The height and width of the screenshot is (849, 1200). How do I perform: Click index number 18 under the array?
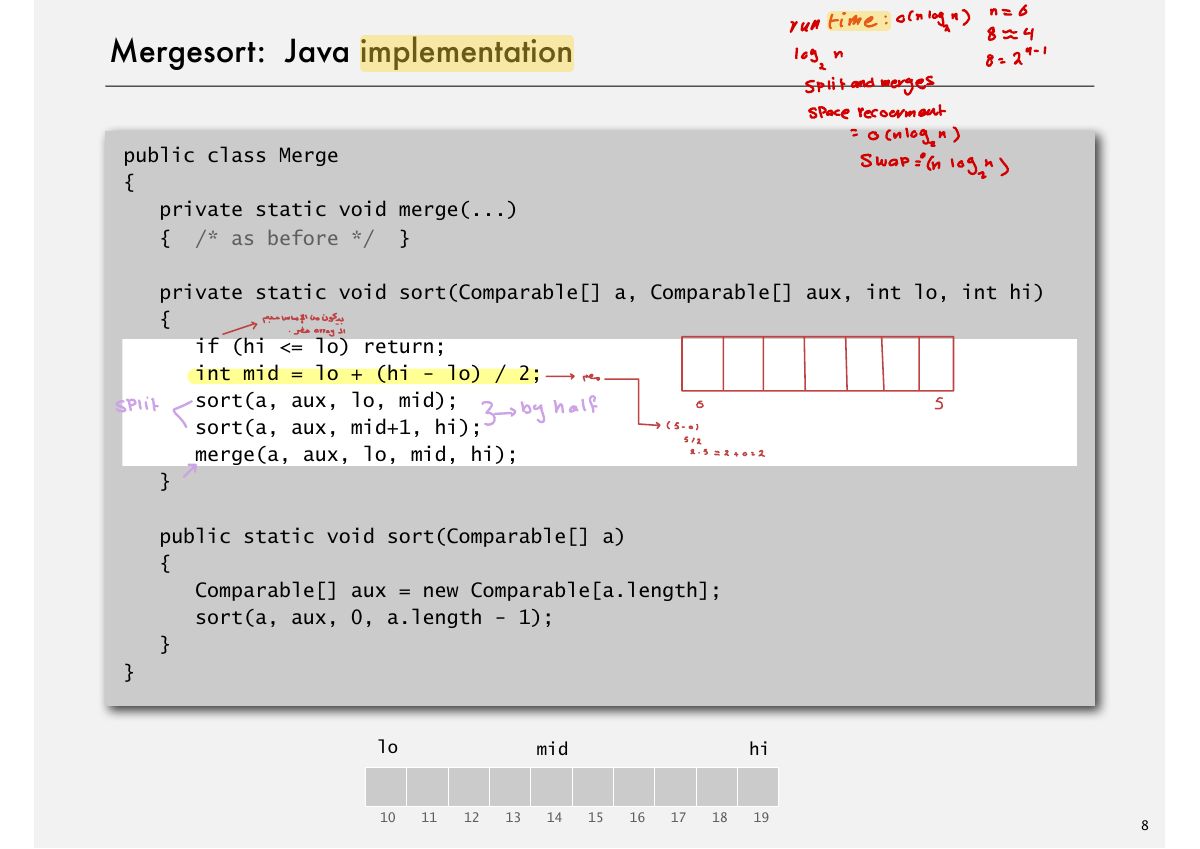click(x=720, y=818)
